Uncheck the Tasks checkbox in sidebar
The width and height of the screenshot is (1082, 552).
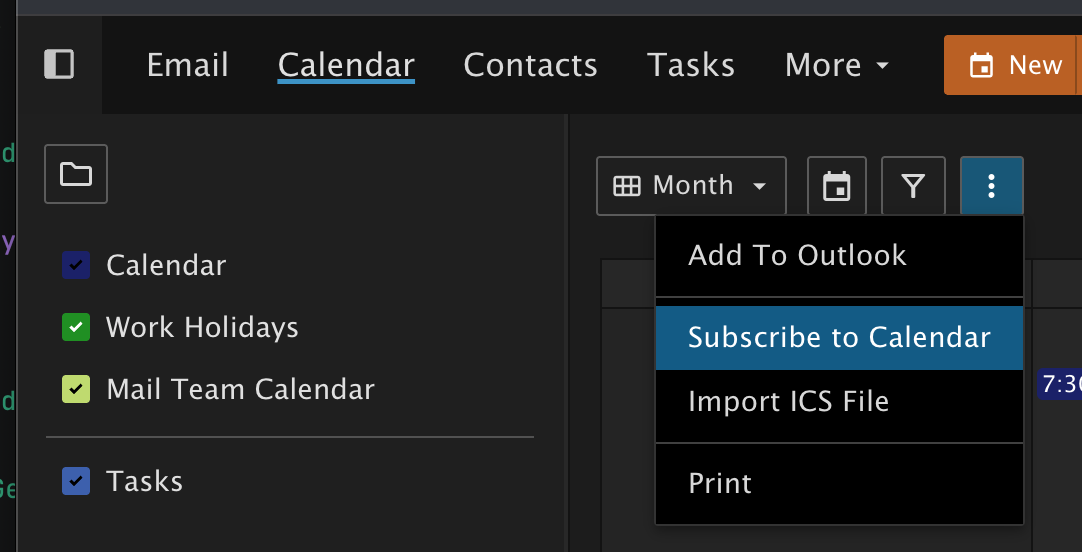point(76,481)
